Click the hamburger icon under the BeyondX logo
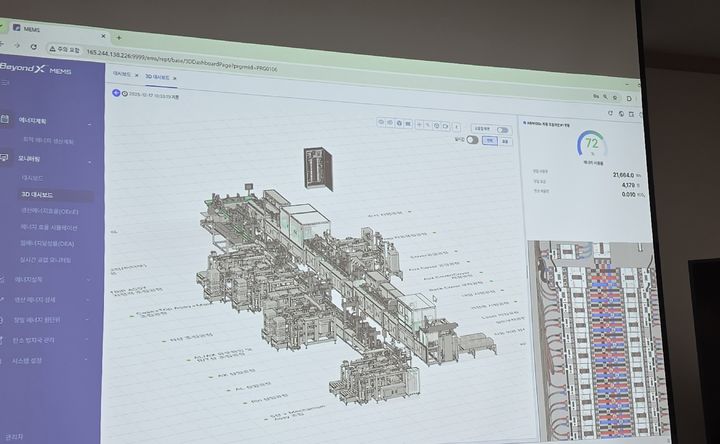The width and height of the screenshot is (720, 444). tap(6, 82)
